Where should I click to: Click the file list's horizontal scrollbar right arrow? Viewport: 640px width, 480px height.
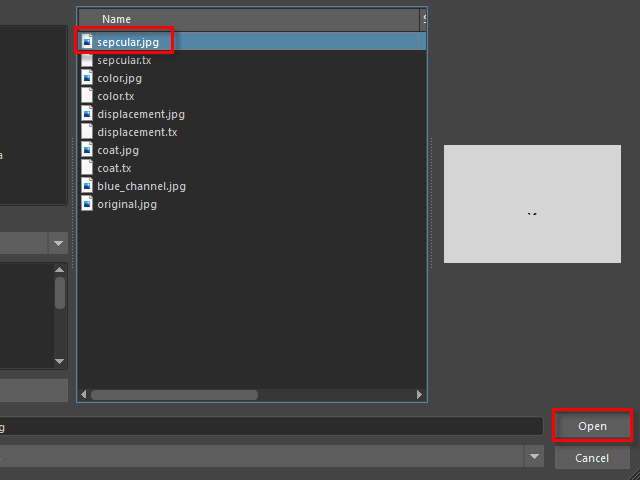tap(421, 394)
